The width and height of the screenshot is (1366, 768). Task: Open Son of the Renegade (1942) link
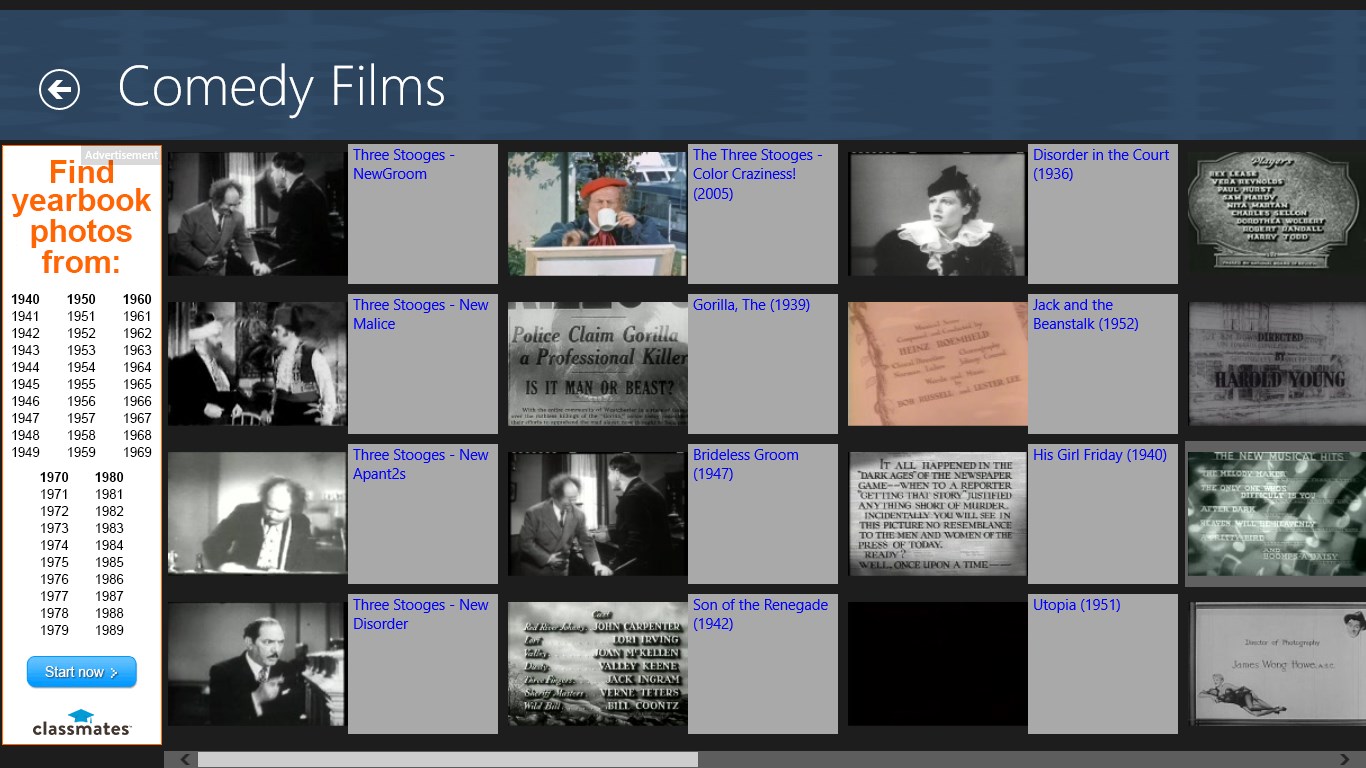coord(760,614)
